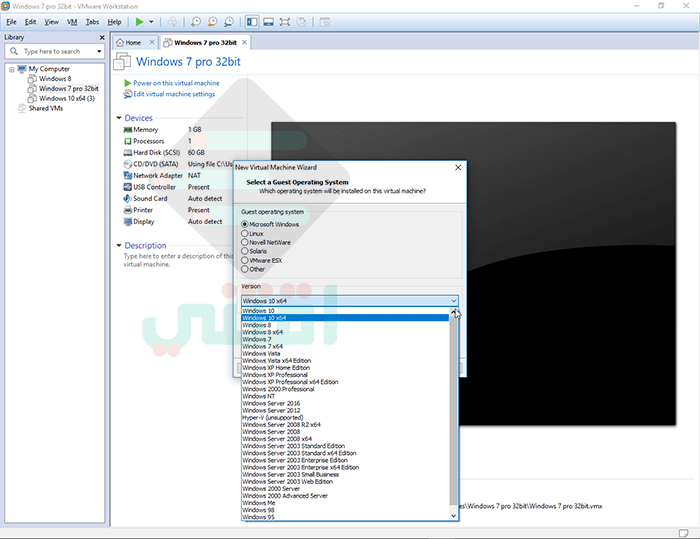Click the message log icon in status bar
Image resolution: width=700 pixels, height=539 pixels.
click(683, 533)
